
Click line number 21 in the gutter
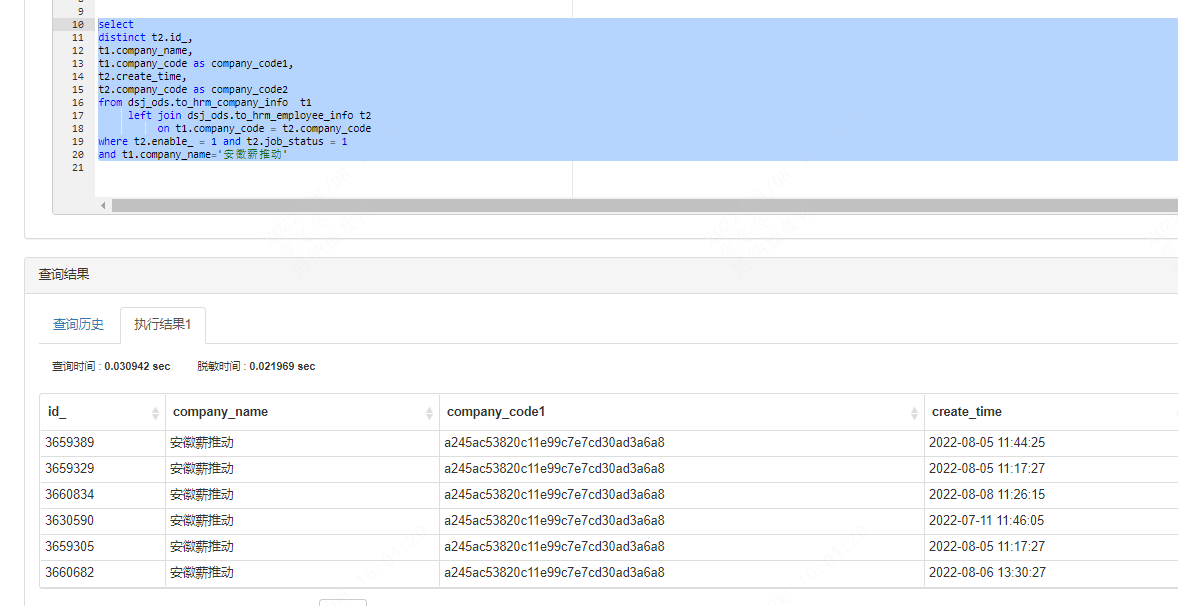[x=77, y=168]
